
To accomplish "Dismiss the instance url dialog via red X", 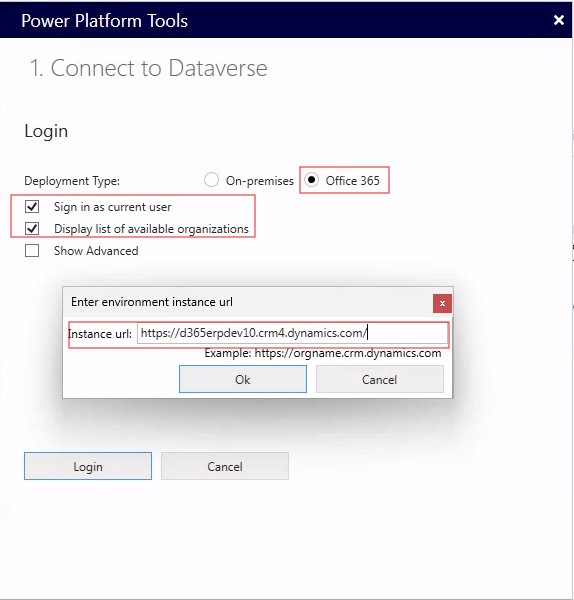I will click(x=442, y=303).
